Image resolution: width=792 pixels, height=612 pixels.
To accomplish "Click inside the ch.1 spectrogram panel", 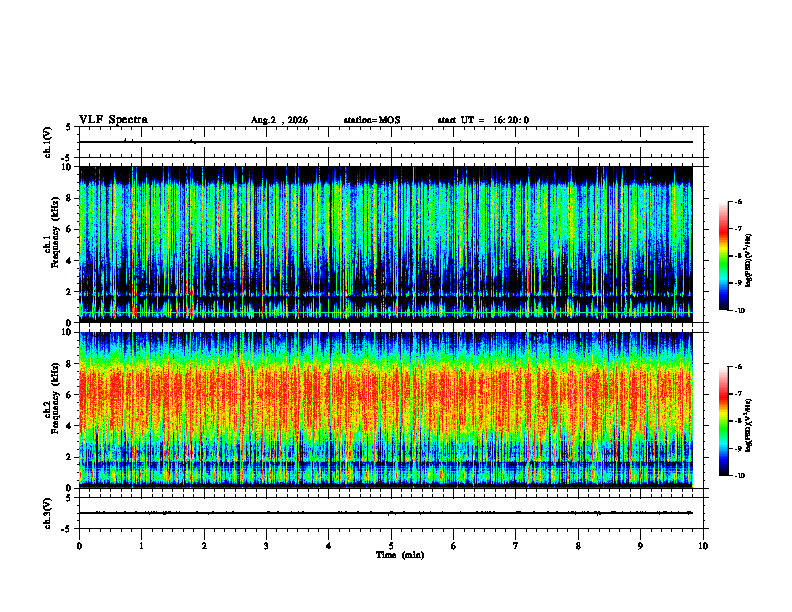I will click(x=386, y=244).
